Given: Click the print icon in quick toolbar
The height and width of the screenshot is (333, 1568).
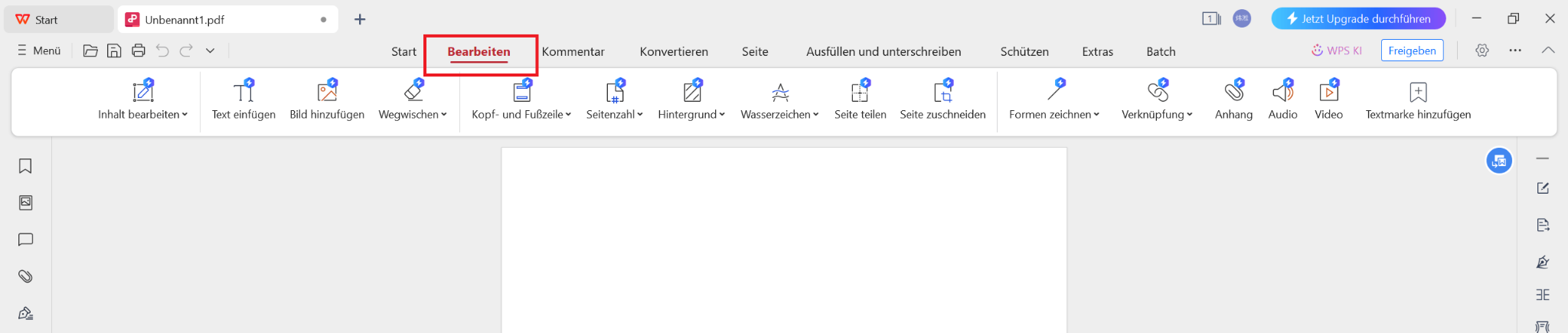Looking at the screenshot, I should pyautogui.click(x=139, y=51).
